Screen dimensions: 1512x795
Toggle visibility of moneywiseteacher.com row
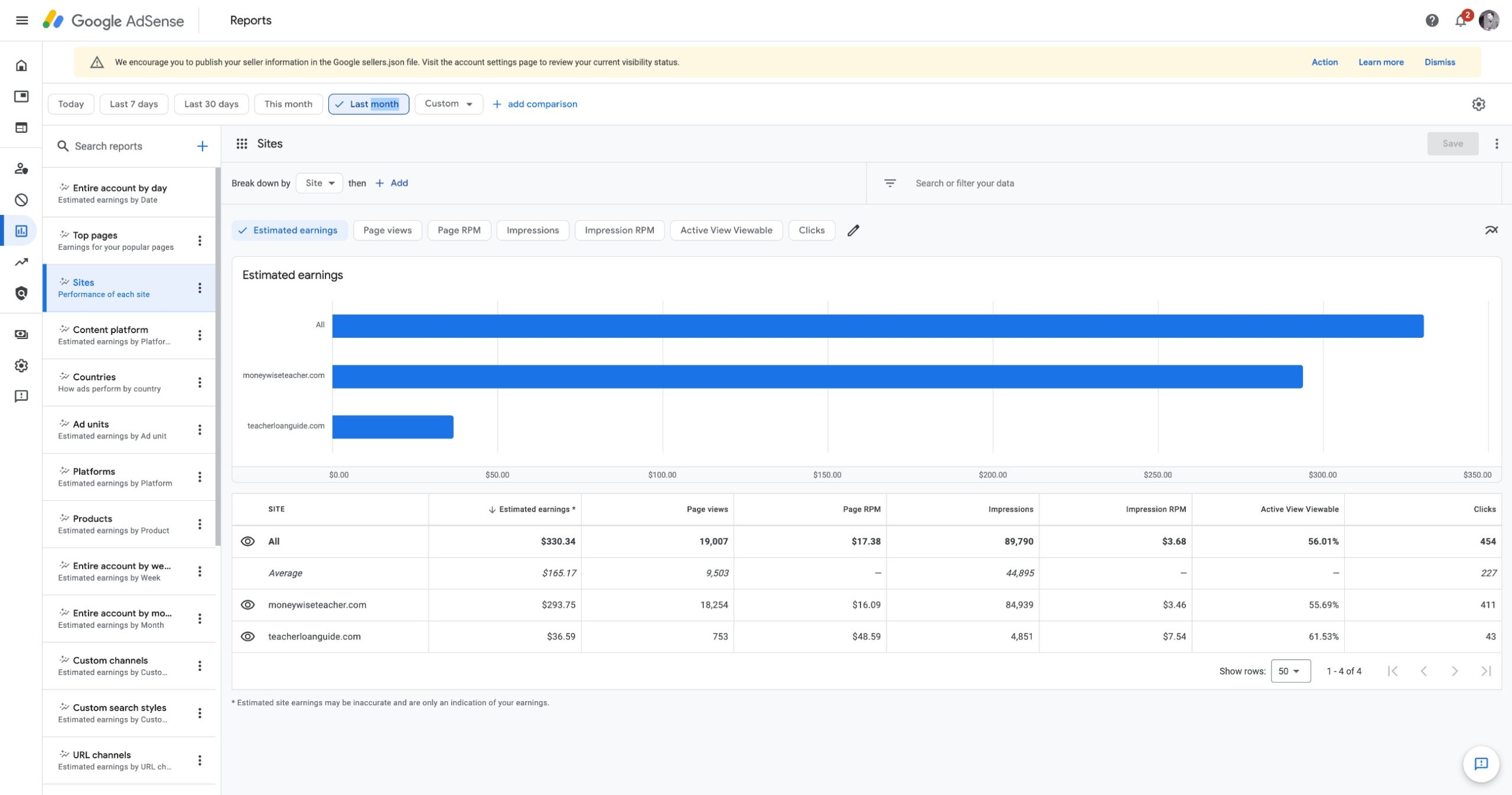tap(247, 605)
